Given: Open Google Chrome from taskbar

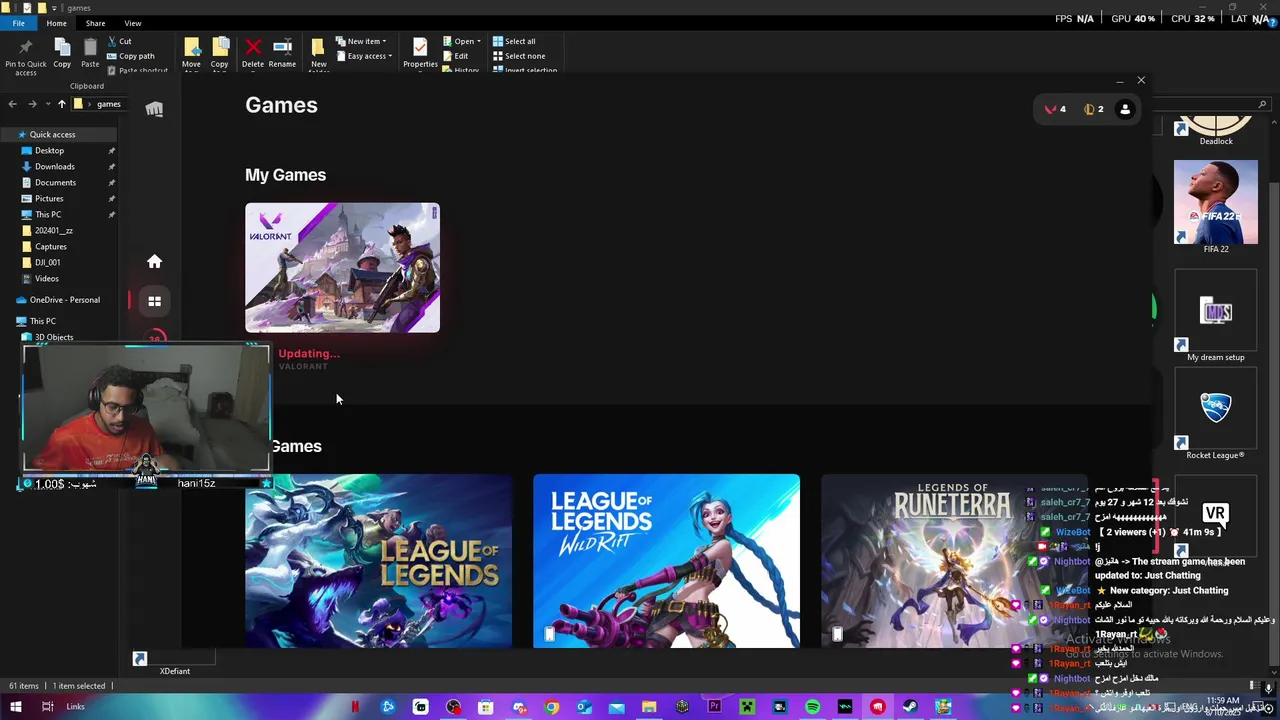Looking at the screenshot, I should tap(551, 707).
